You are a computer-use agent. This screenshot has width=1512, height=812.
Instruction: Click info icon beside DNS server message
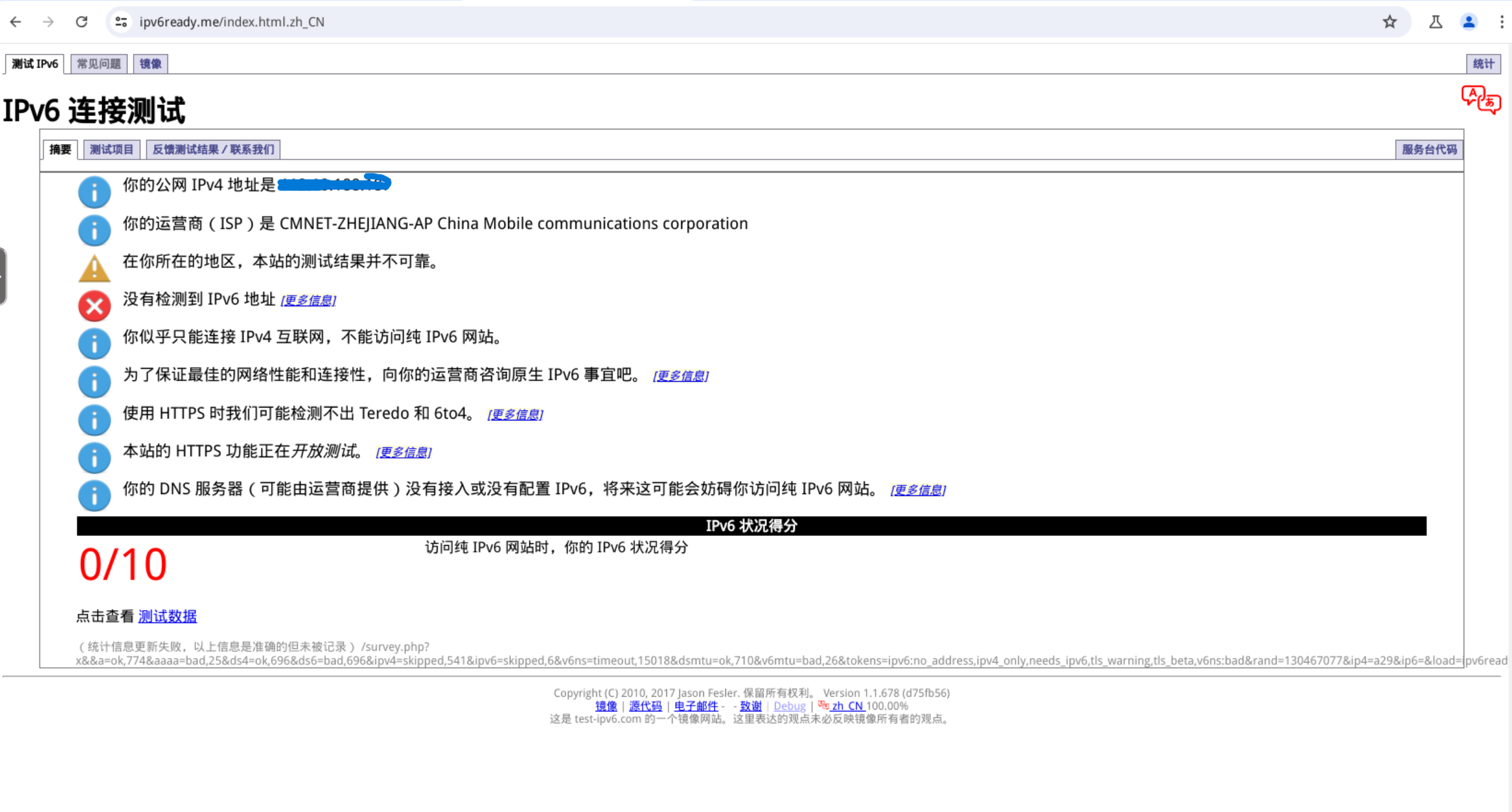[94, 495]
